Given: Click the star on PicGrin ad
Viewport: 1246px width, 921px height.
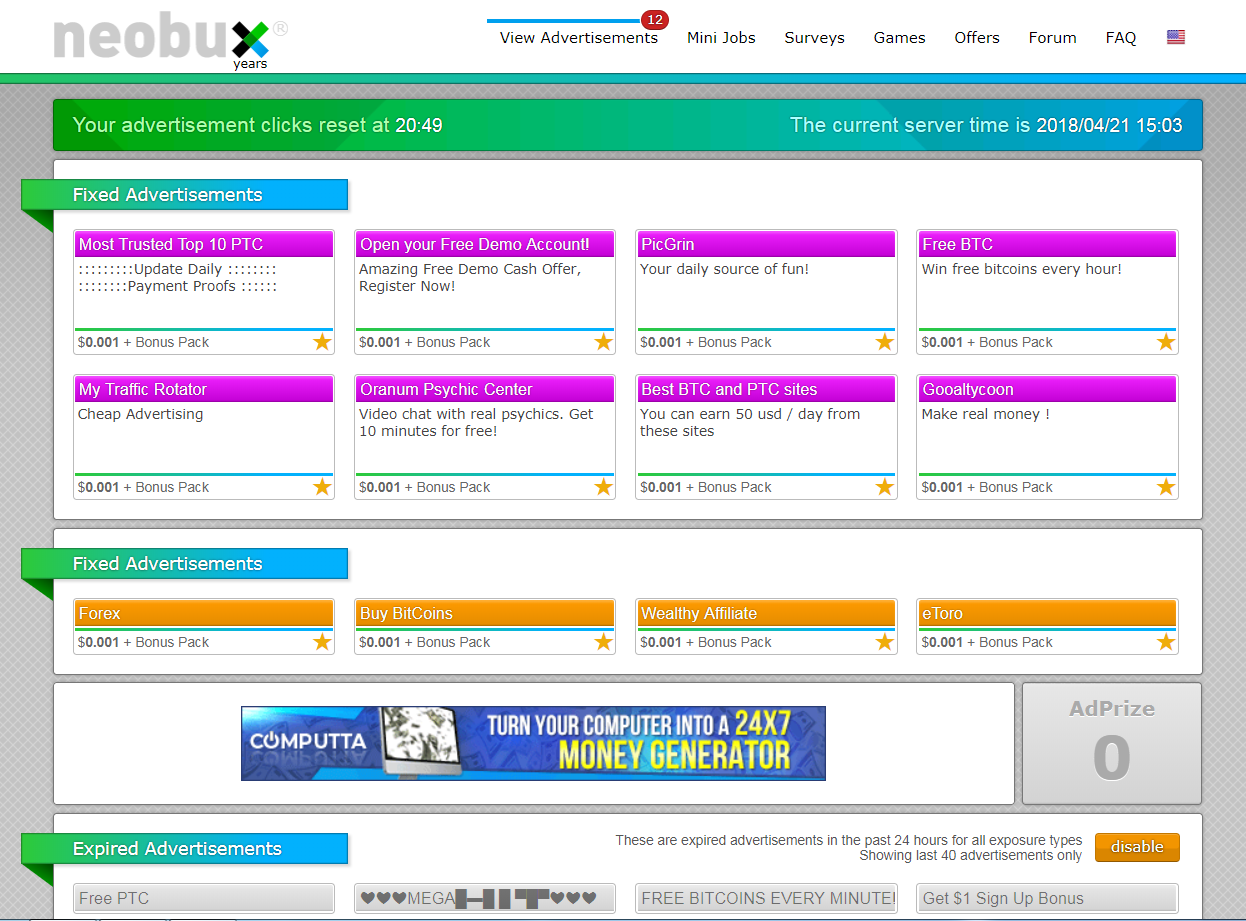Looking at the screenshot, I should 885,342.
